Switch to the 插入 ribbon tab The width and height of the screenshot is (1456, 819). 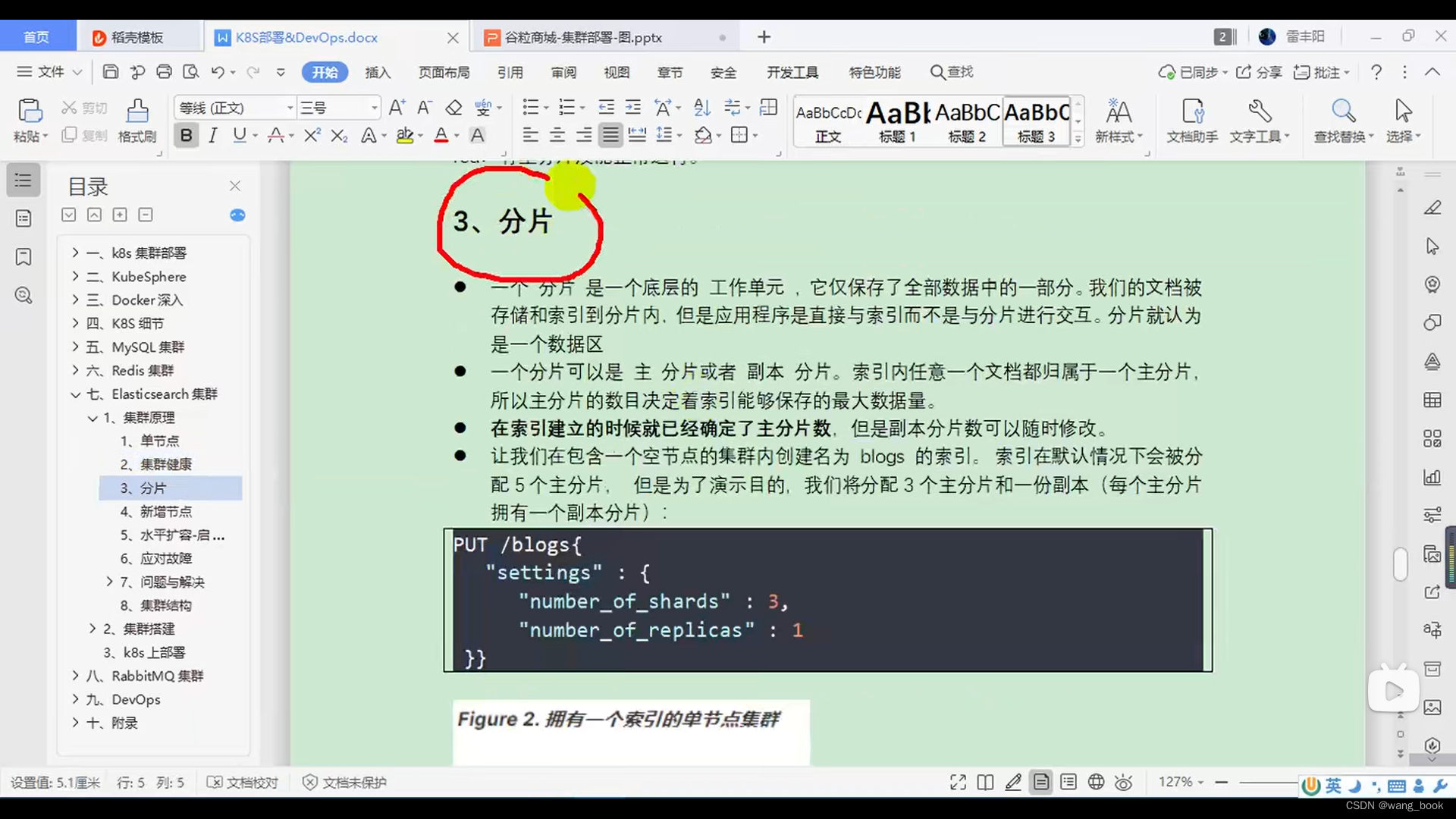click(378, 72)
